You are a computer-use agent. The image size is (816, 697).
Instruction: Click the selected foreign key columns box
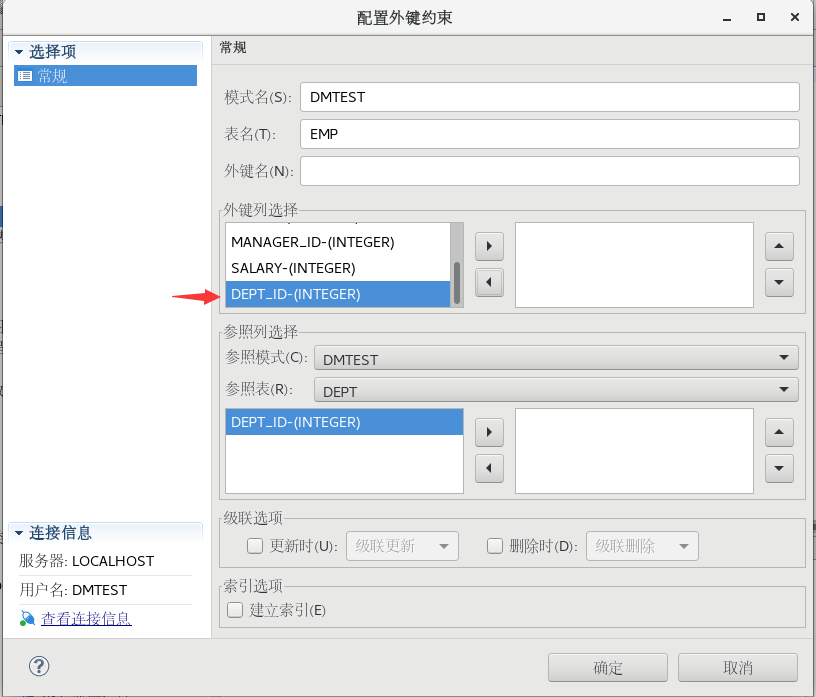pyautogui.click(x=634, y=265)
